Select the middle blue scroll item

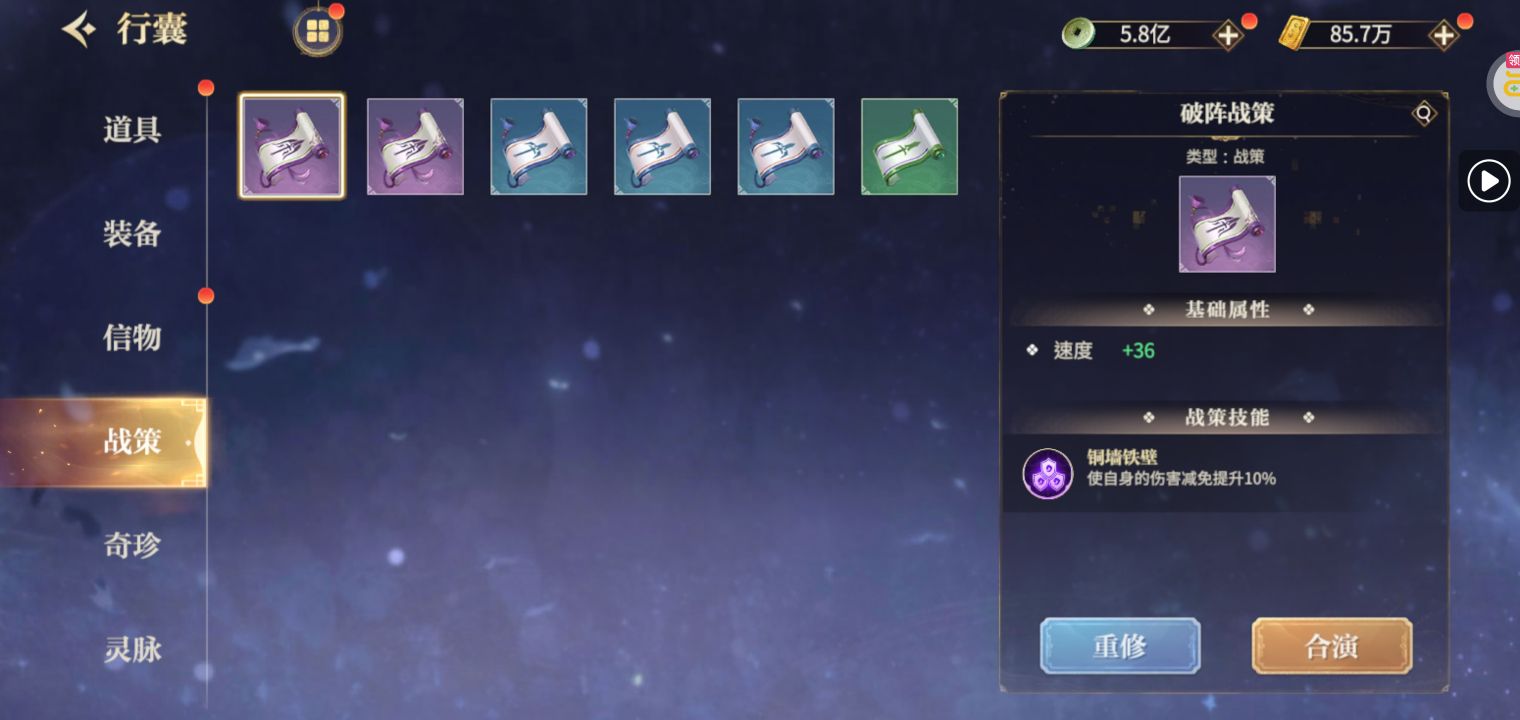click(x=662, y=146)
